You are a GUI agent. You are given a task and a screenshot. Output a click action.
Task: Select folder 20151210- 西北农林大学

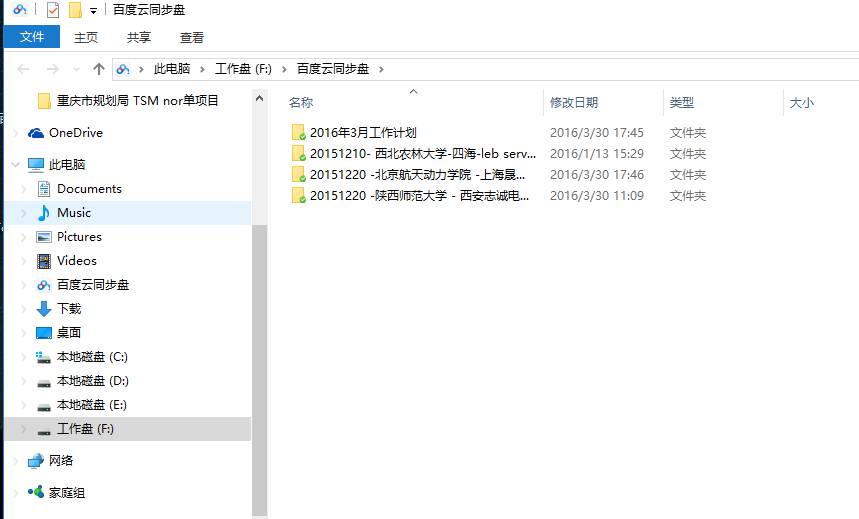[423, 153]
